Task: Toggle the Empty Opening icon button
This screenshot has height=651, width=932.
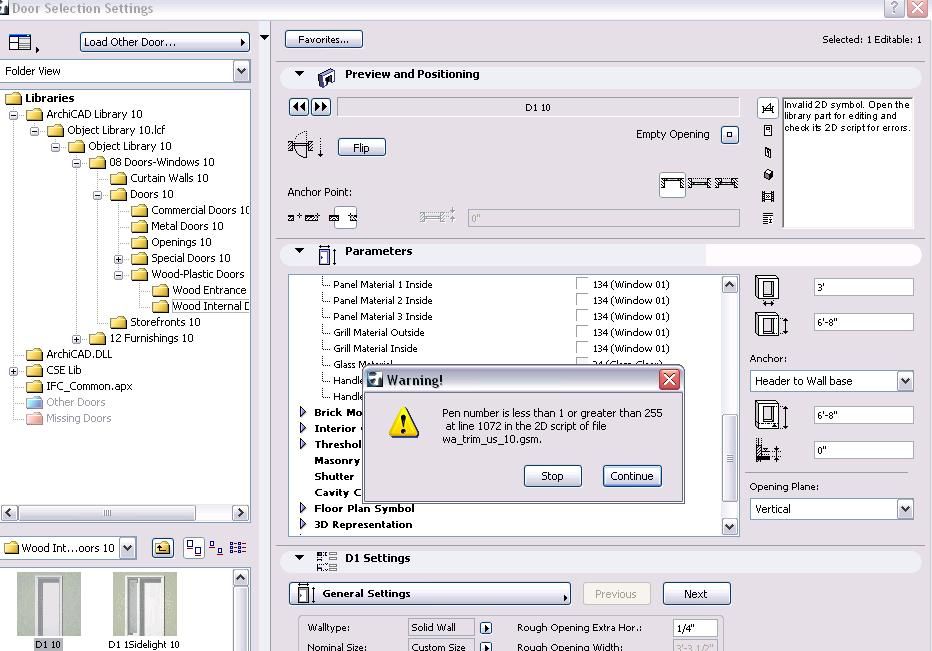Action: coord(729,134)
